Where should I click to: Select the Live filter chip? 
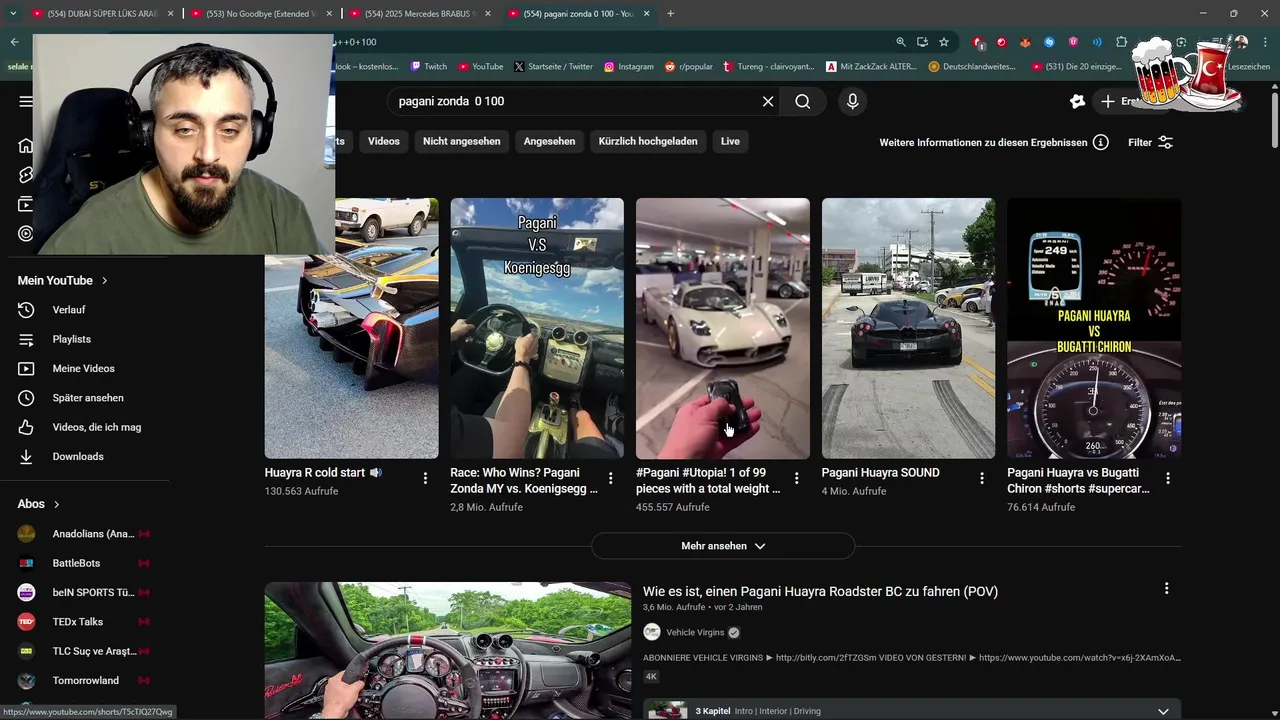(730, 141)
